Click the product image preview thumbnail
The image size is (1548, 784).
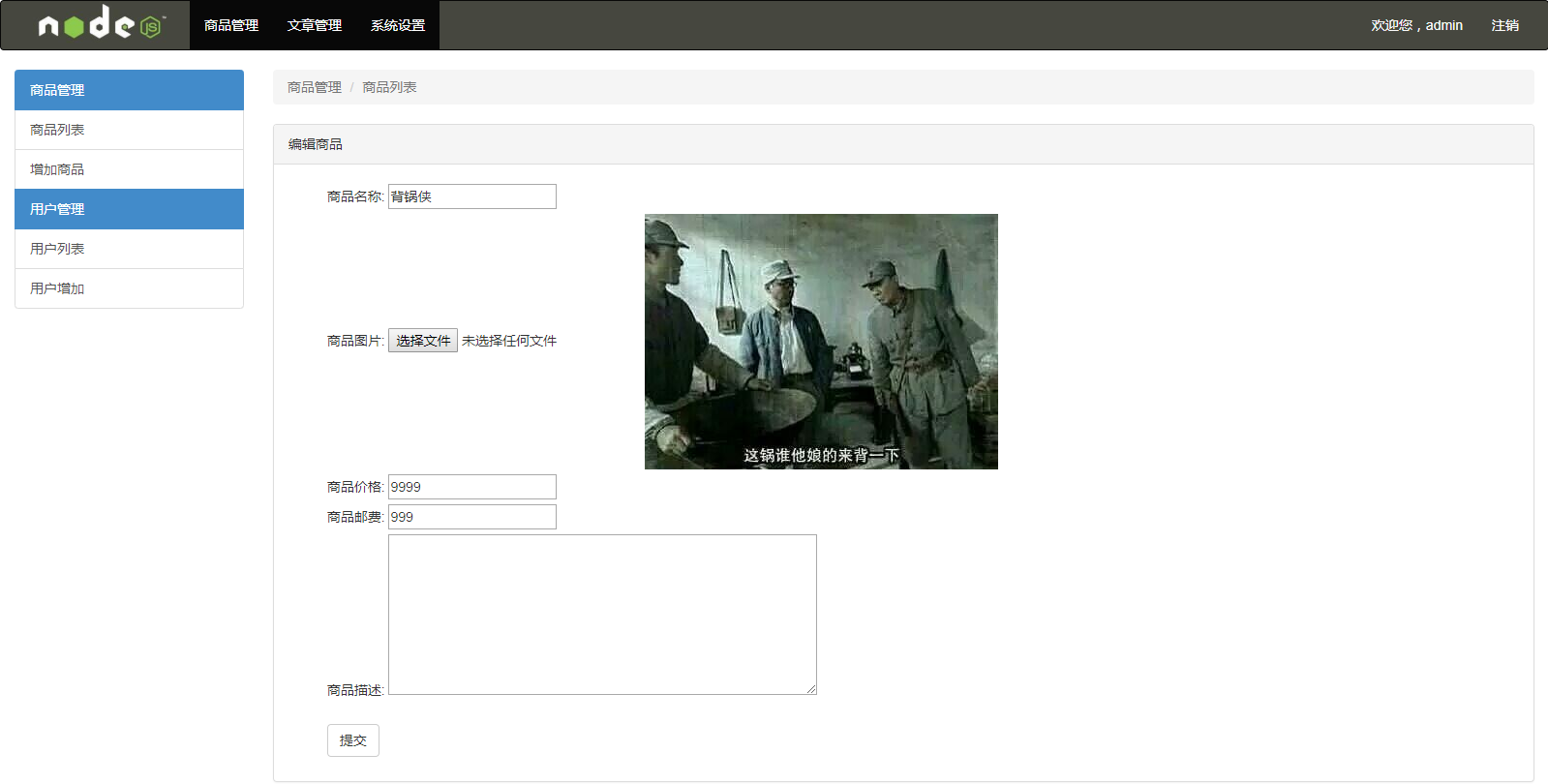821,342
